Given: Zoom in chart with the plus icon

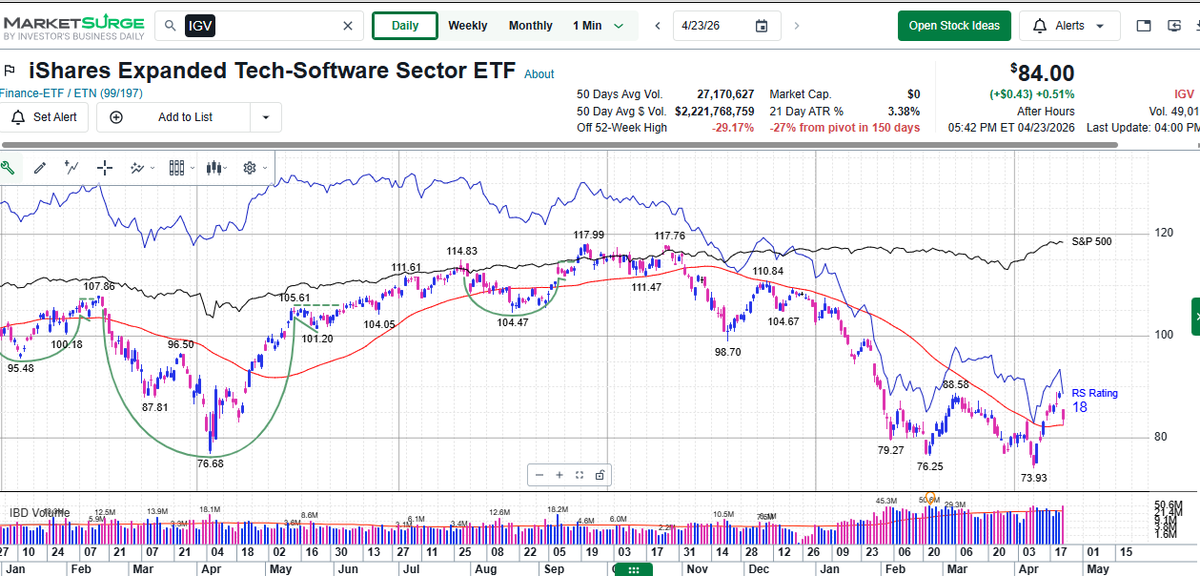Looking at the screenshot, I should 560,475.
